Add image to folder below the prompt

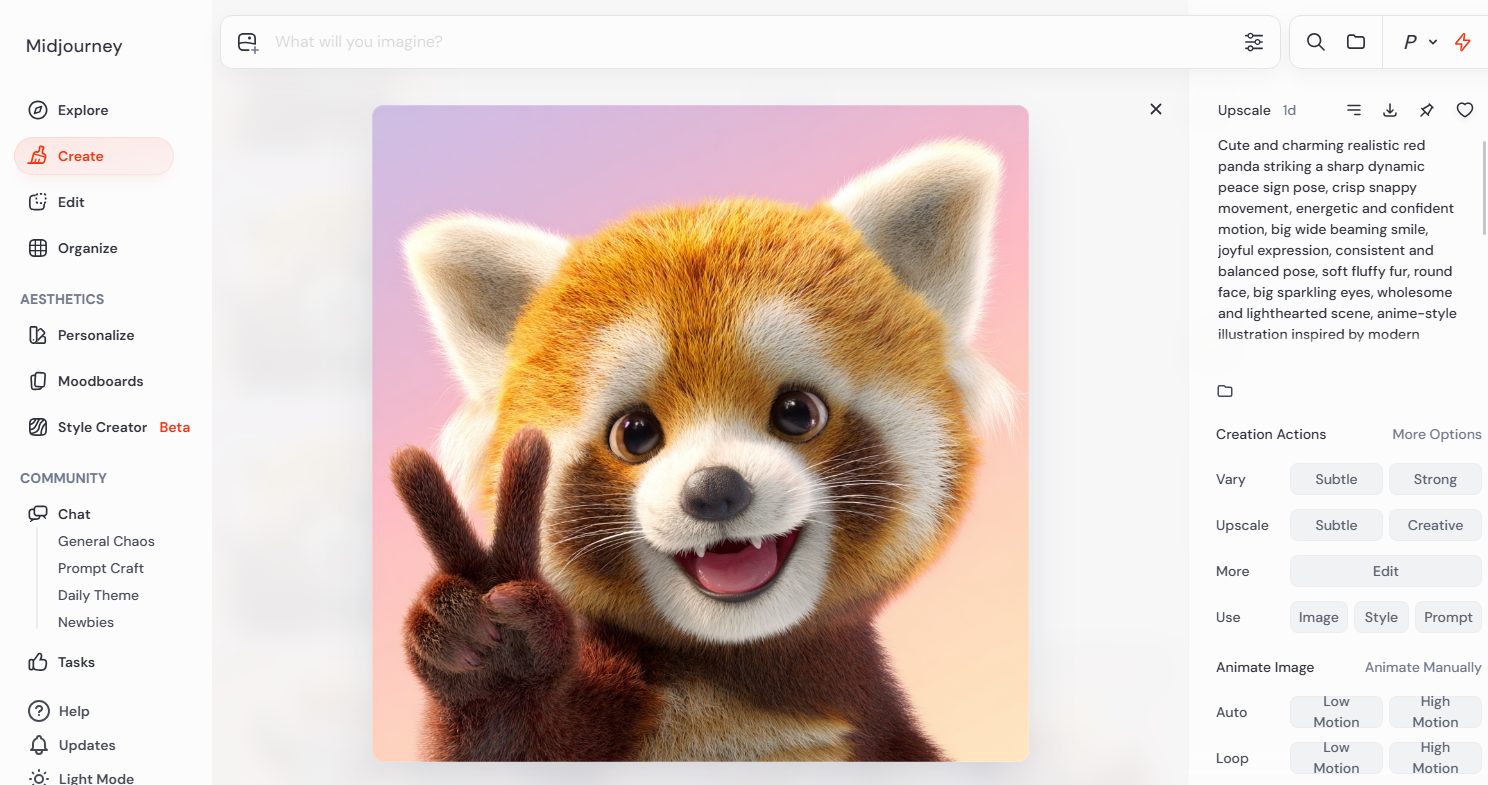click(x=1225, y=391)
